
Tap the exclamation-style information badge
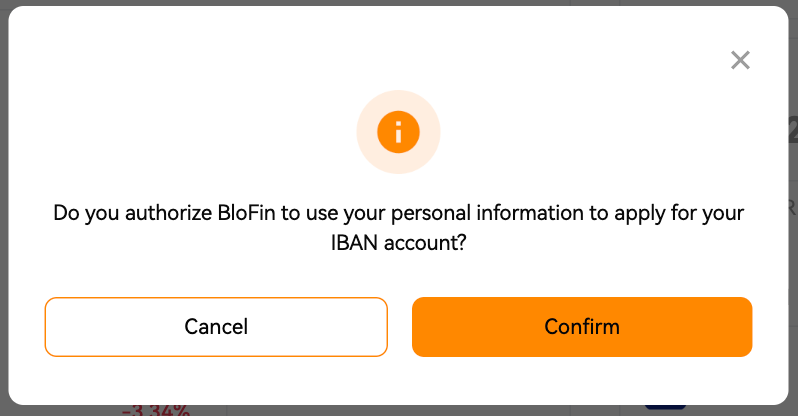coord(398,132)
